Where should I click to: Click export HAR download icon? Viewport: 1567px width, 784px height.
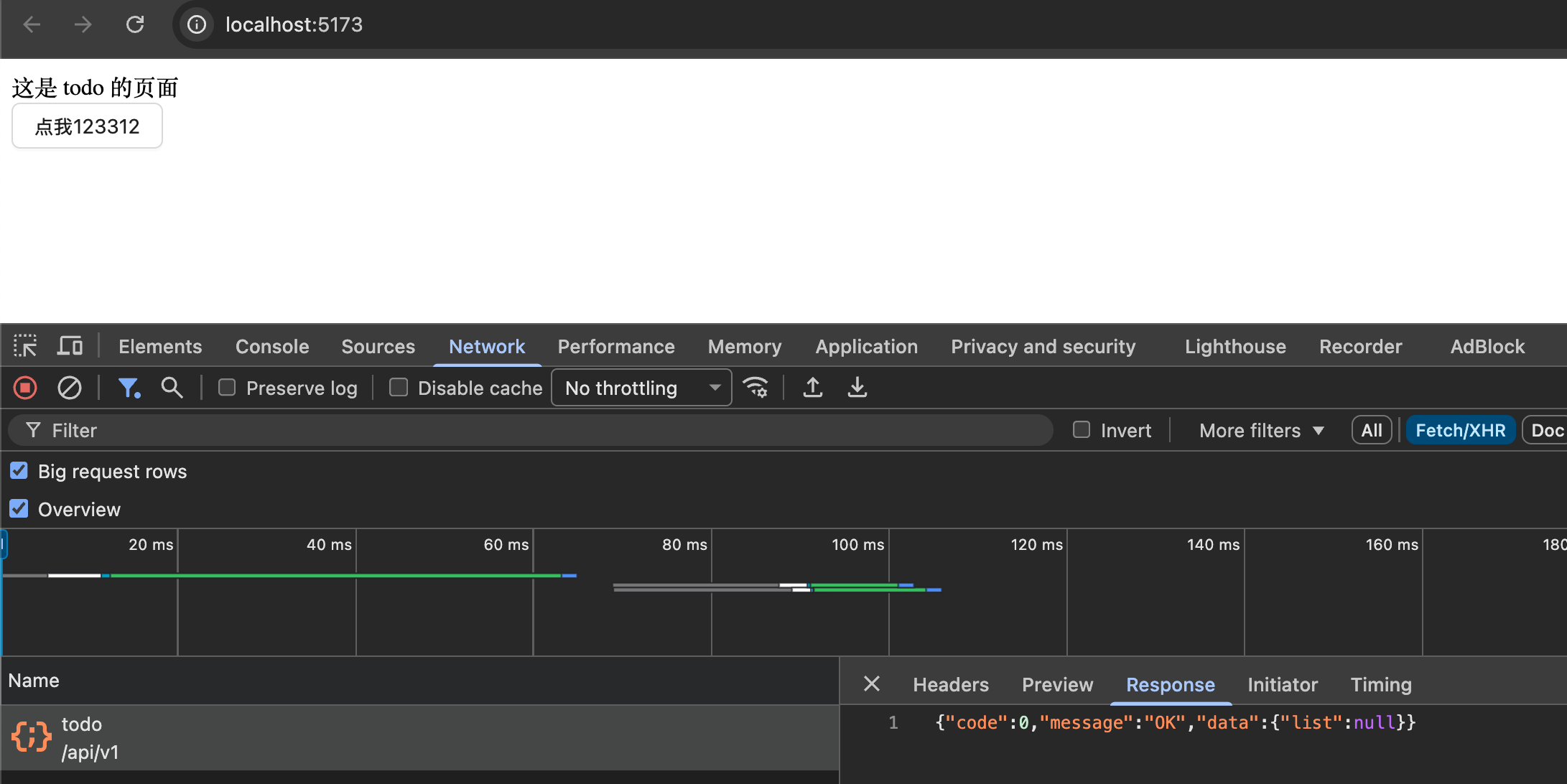point(857,388)
